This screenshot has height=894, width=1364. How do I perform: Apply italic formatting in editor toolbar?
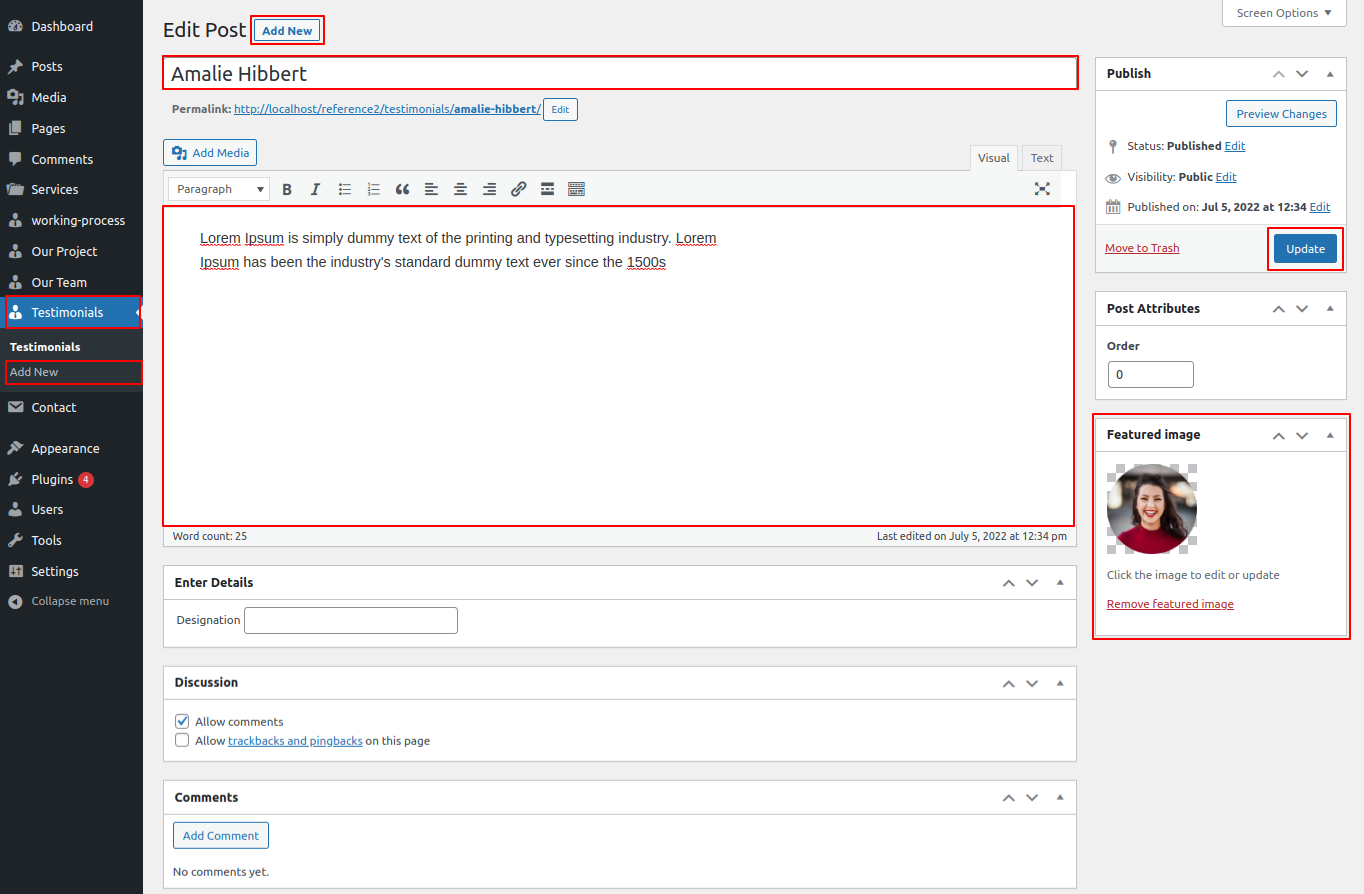(315, 189)
